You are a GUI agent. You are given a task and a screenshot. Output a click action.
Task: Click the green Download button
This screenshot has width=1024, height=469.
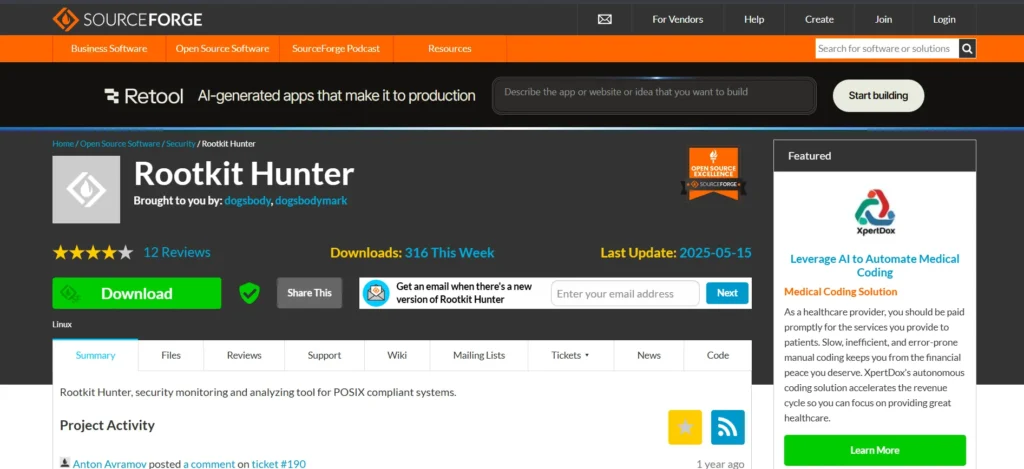(136, 293)
